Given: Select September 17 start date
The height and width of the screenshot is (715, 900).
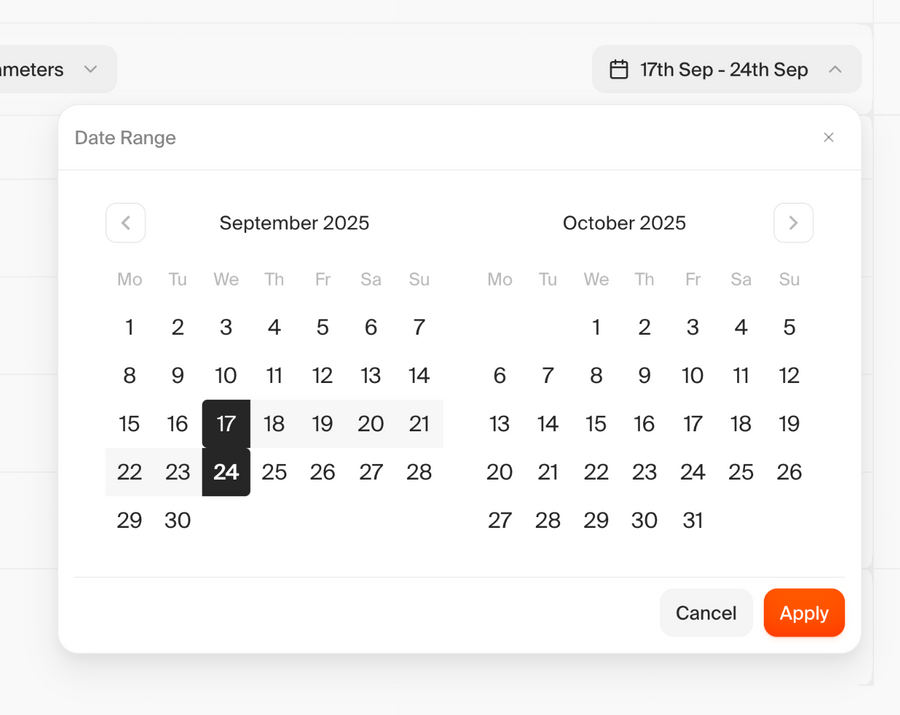Looking at the screenshot, I should click(x=226, y=424).
